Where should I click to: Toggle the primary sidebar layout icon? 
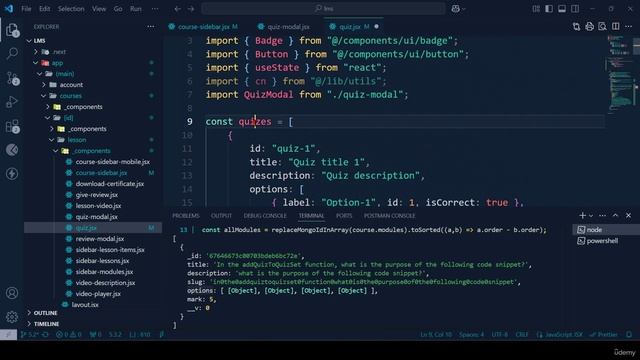tap(549, 9)
